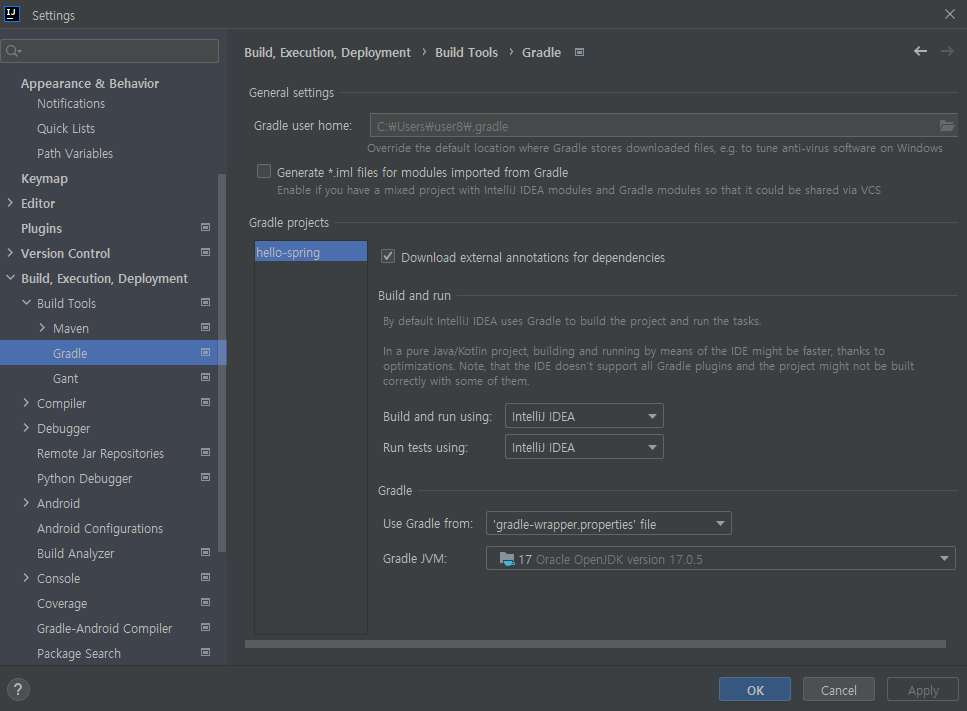Open help with the question mark button
Image resolution: width=967 pixels, height=711 pixels.
18,689
